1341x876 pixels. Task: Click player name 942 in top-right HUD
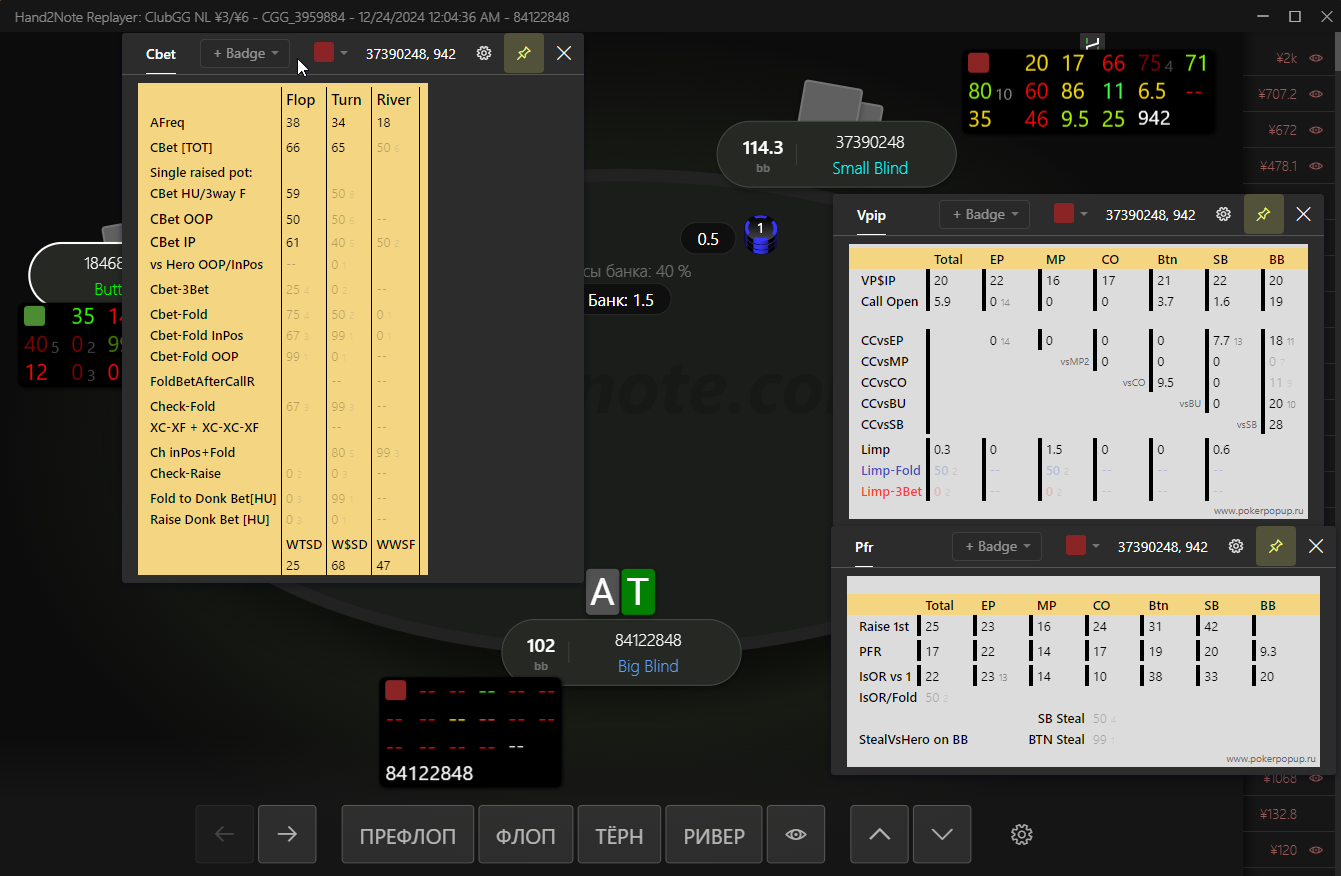click(x=1153, y=118)
